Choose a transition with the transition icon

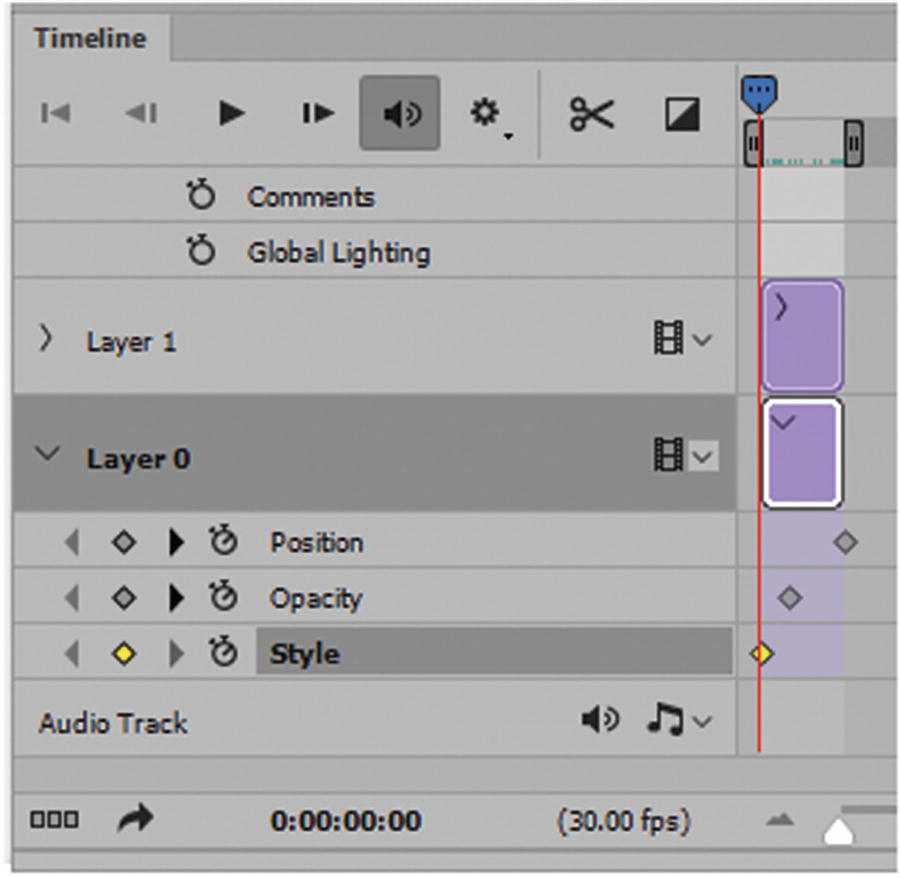pyautogui.click(x=682, y=115)
